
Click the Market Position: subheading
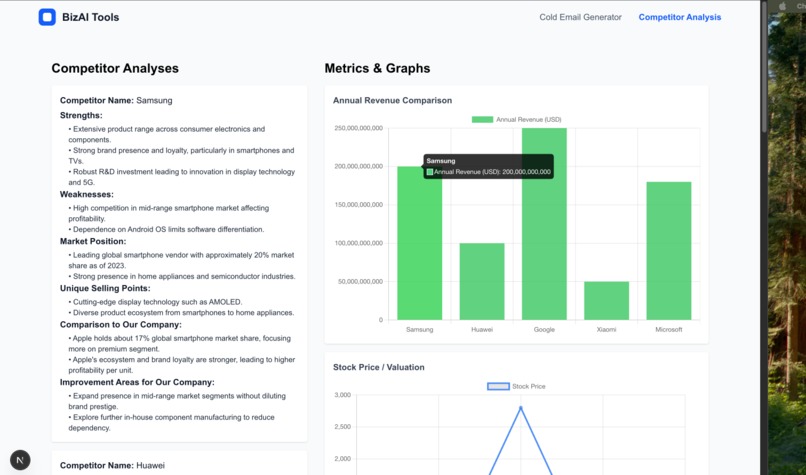pos(93,241)
